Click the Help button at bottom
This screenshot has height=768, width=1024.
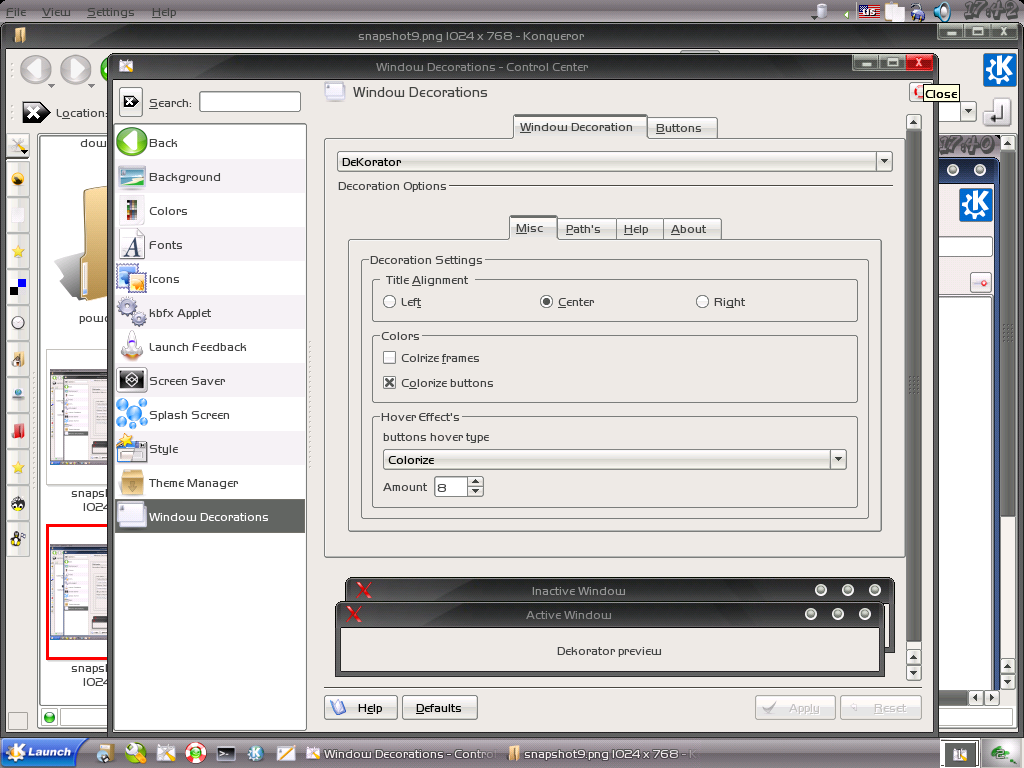(x=360, y=707)
